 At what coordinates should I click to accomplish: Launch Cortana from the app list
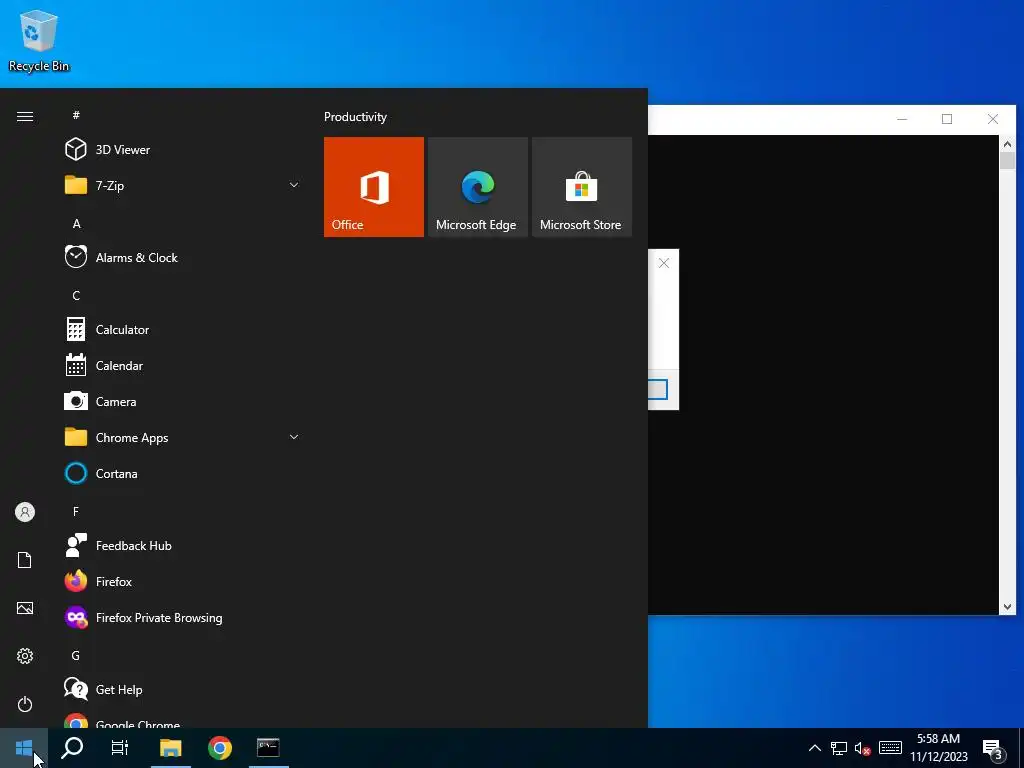click(182, 473)
